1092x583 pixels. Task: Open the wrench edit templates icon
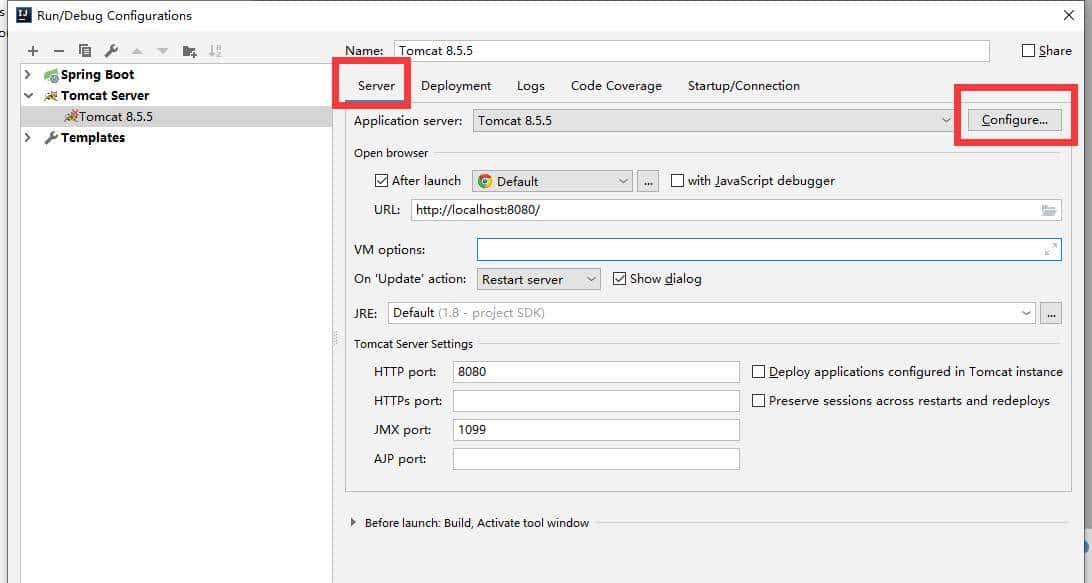coord(111,51)
